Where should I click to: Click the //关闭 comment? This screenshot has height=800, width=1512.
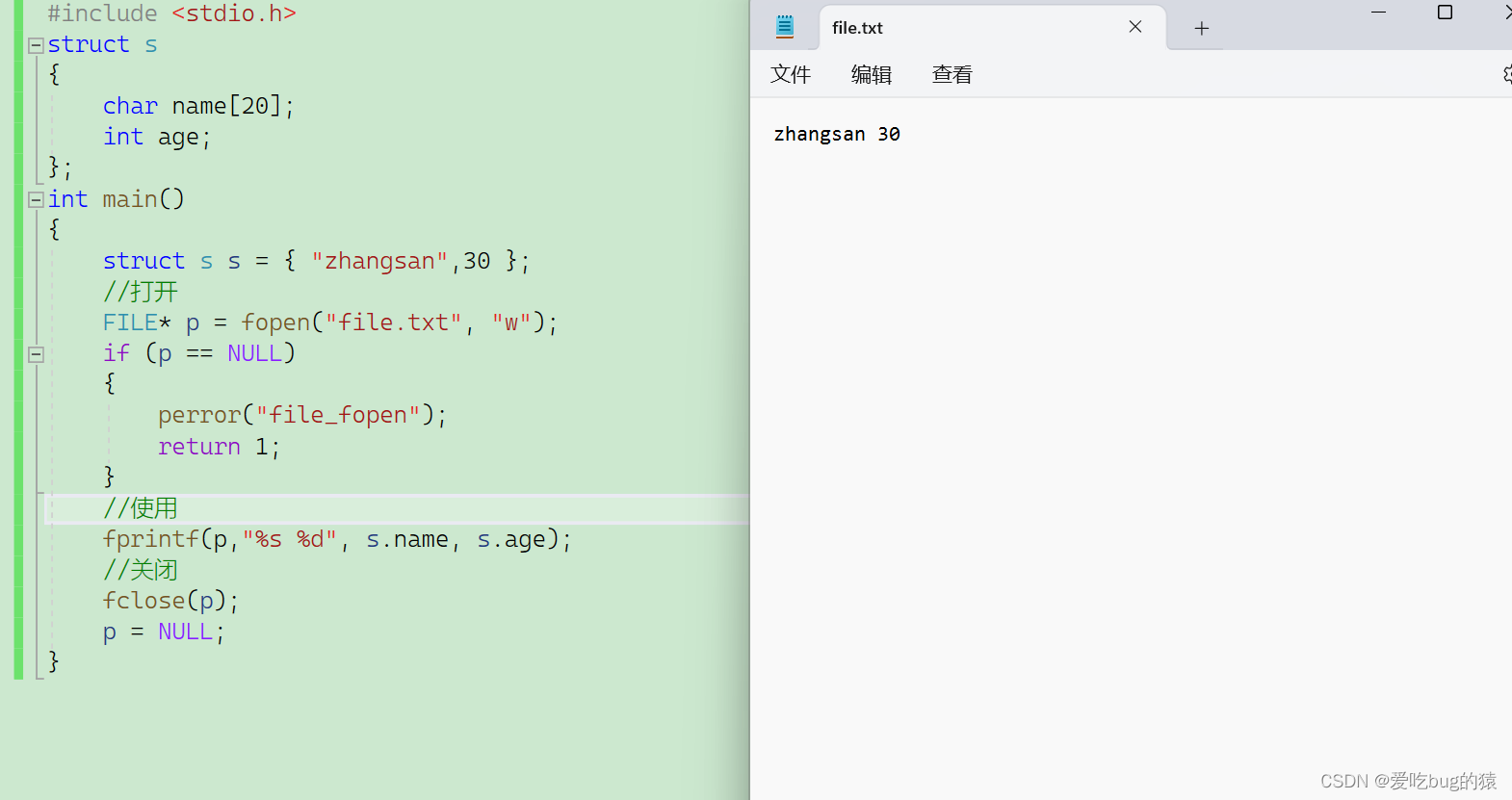pyautogui.click(x=141, y=570)
